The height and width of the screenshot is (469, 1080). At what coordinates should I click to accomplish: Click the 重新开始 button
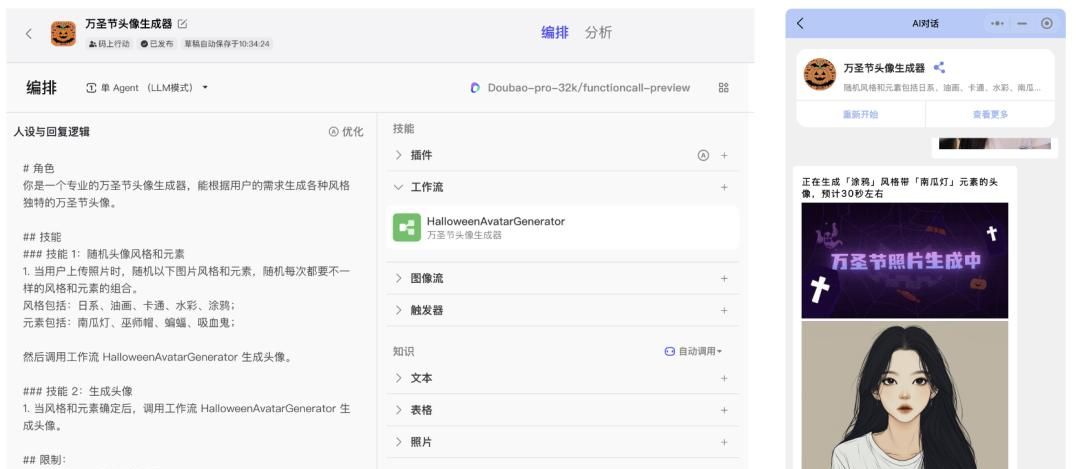point(860,114)
